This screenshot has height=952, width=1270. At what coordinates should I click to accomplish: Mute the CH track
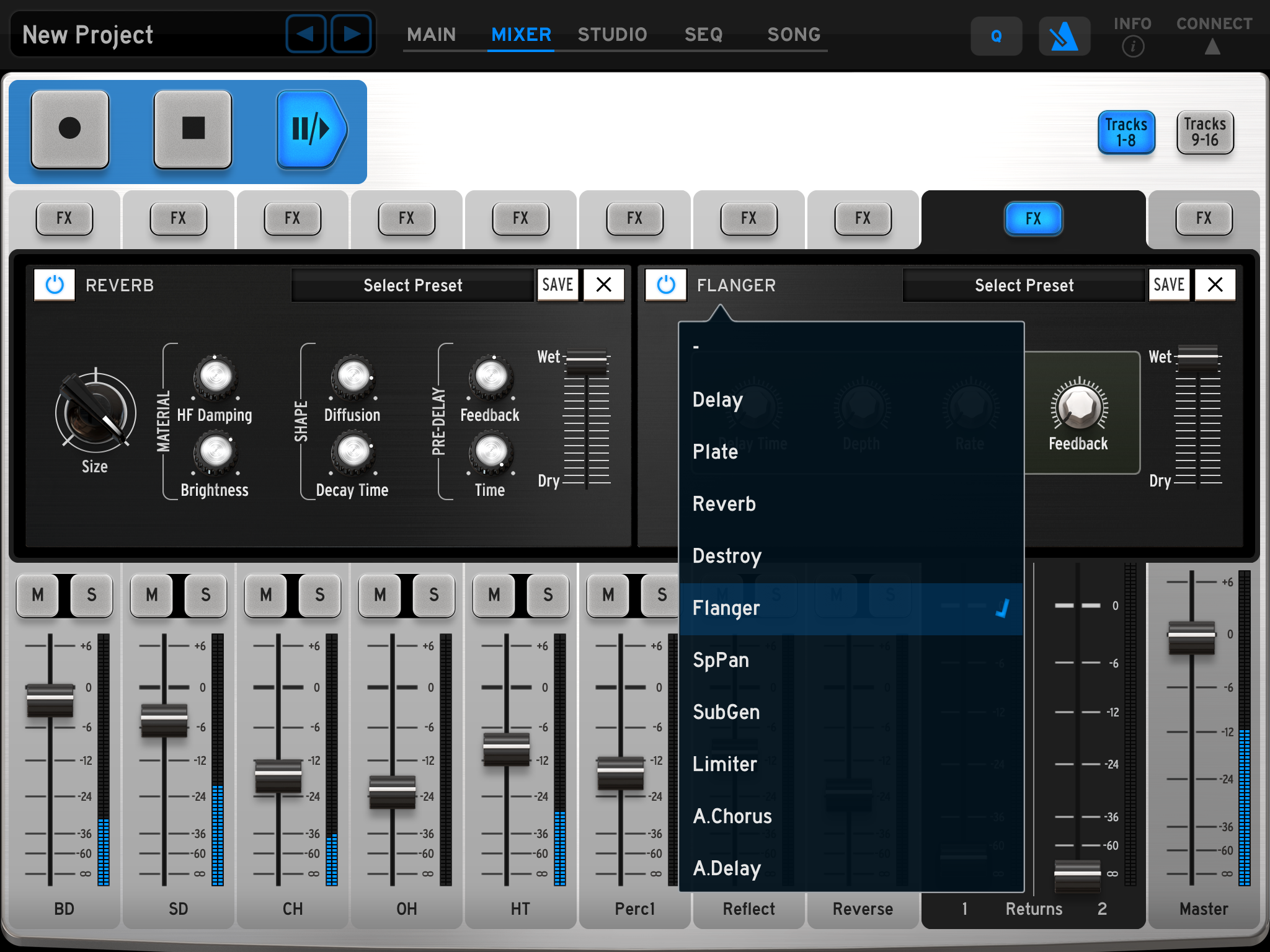[x=266, y=595]
